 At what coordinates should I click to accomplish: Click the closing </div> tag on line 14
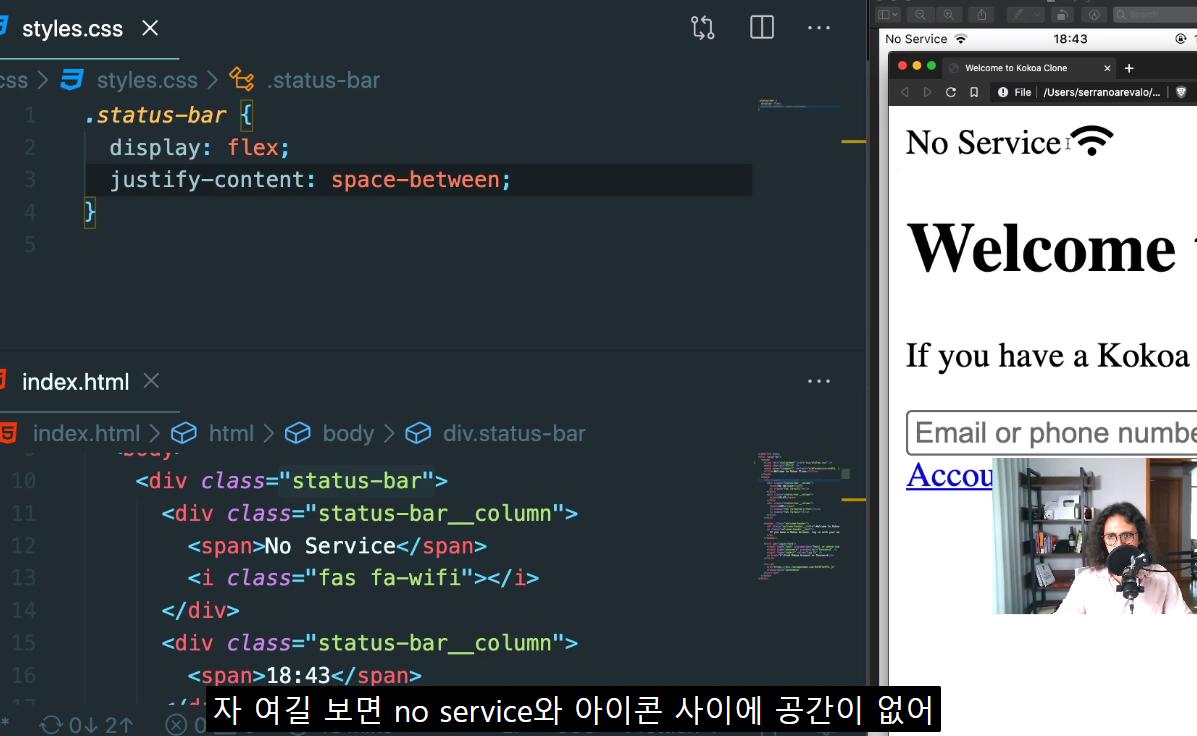(200, 611)
